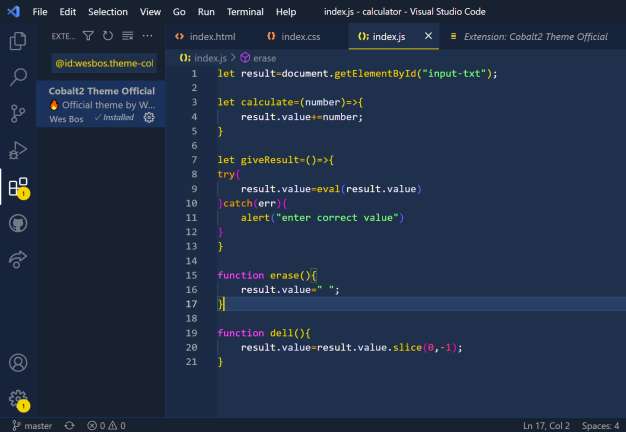
Task: Click Wes Bos publisher name
Action: point(66,119)
